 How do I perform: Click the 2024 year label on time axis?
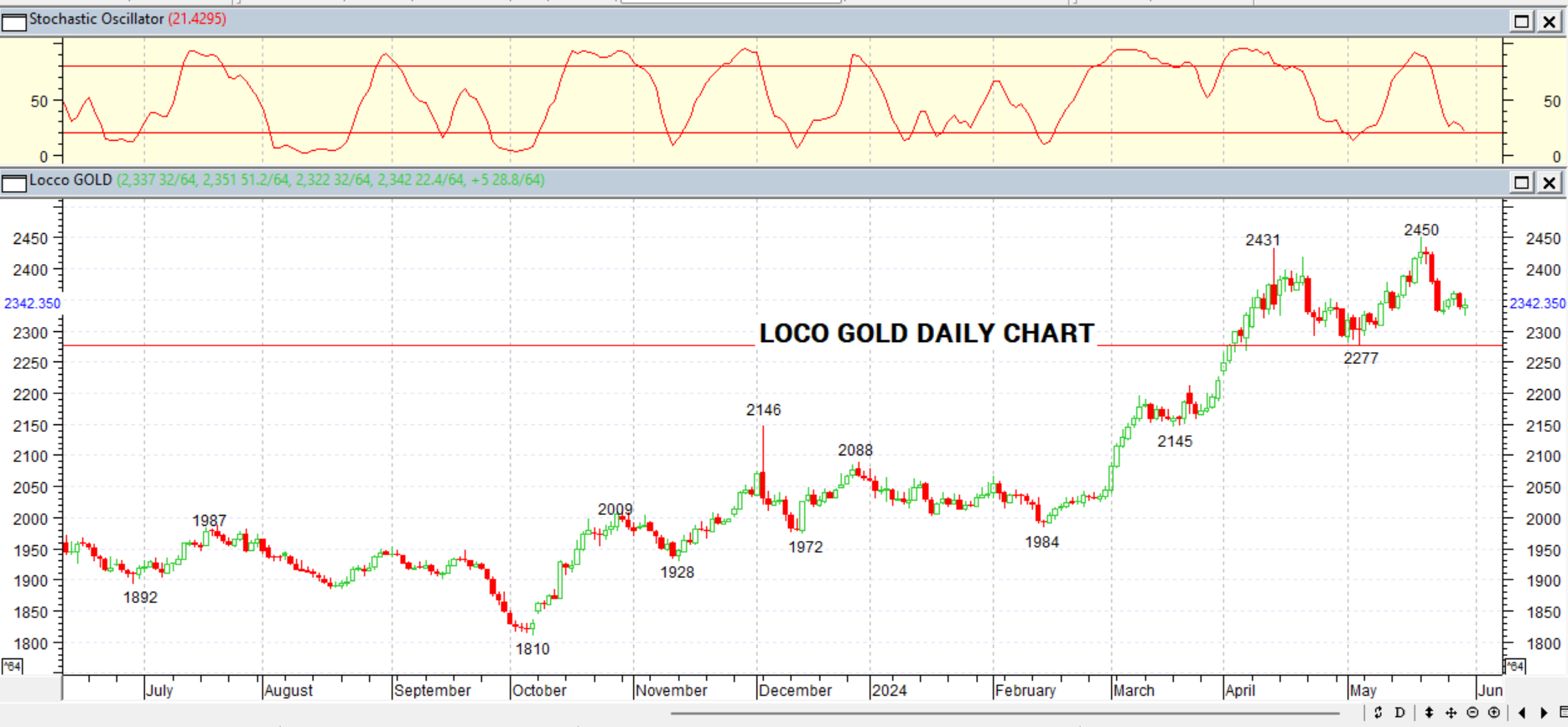point(889,690)
